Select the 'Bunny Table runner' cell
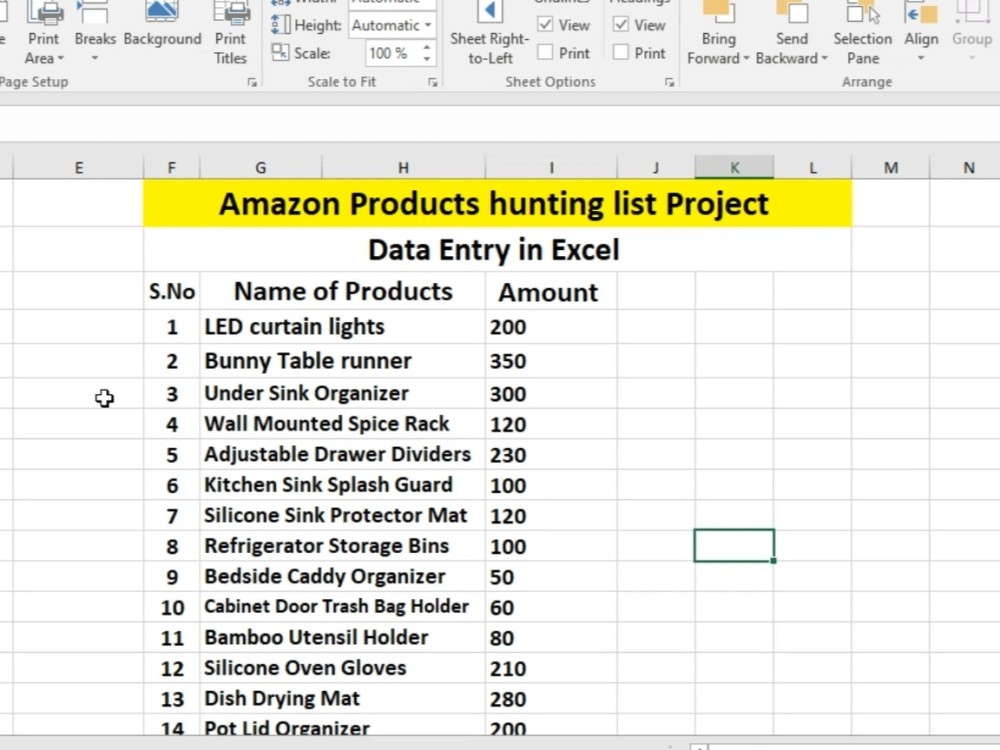Viewport: 1000px width, 750px height. pyautogui.click(x=342, y=361)
